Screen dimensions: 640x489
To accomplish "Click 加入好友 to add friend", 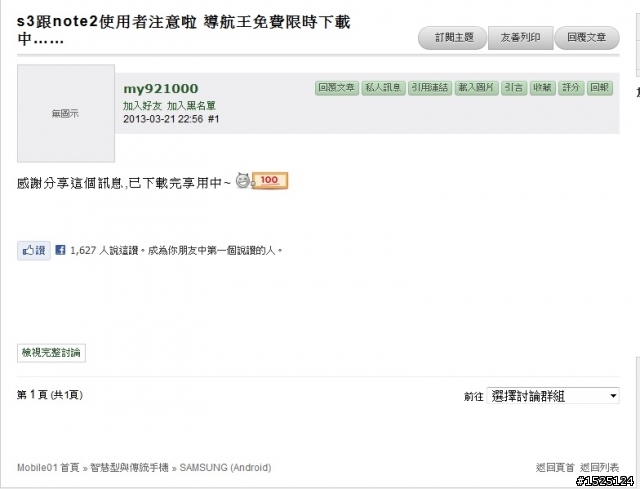I will [142, 106].
